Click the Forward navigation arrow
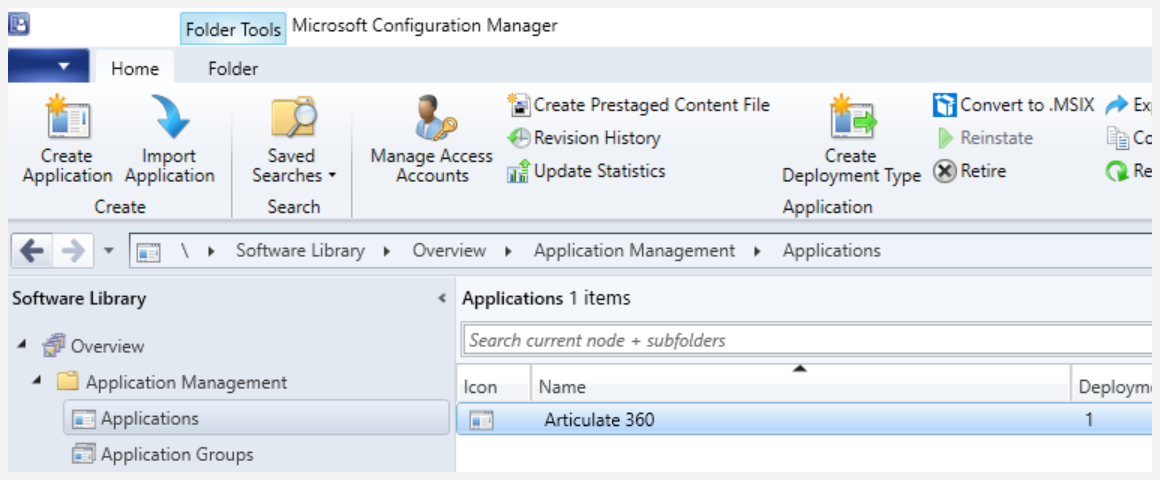1160x480 pixels. click(73, 251)
